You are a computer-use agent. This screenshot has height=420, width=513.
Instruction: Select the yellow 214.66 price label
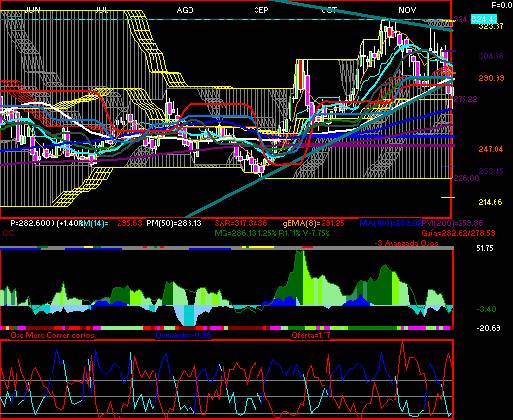490,202
